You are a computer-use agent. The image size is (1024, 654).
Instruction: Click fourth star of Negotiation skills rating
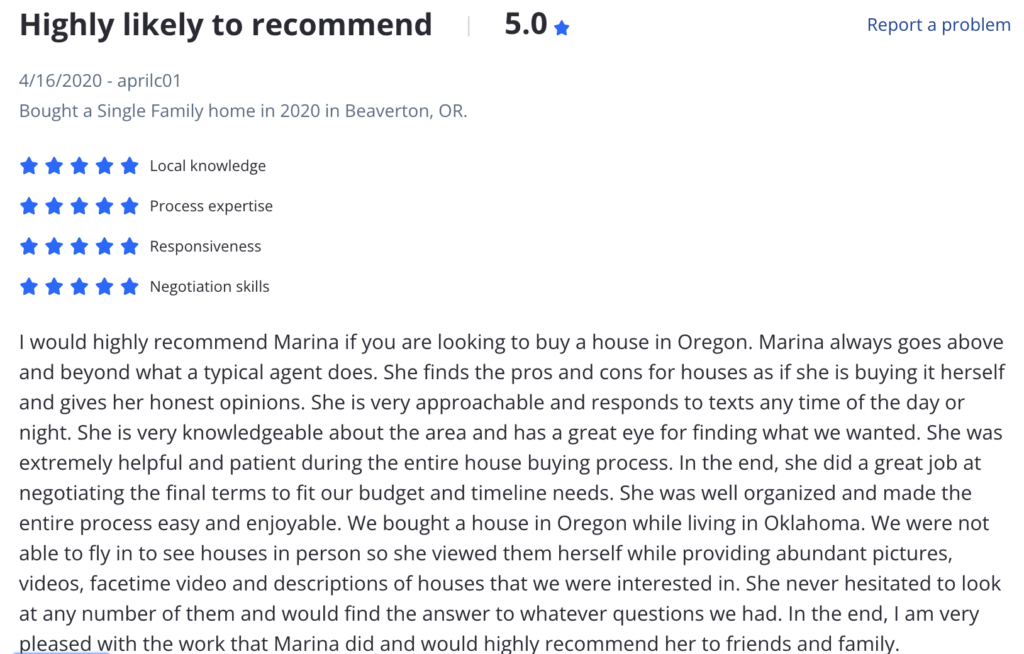coord(104,287)
